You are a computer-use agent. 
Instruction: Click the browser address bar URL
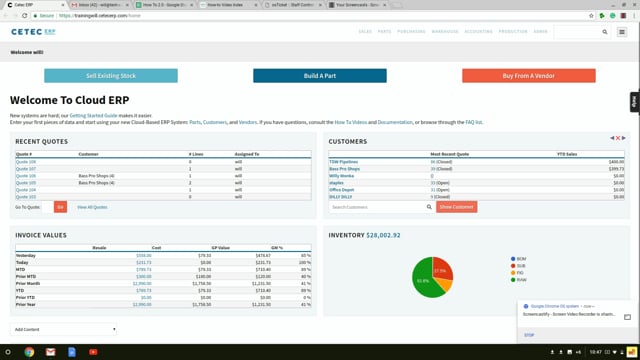[x=100, y=16]
